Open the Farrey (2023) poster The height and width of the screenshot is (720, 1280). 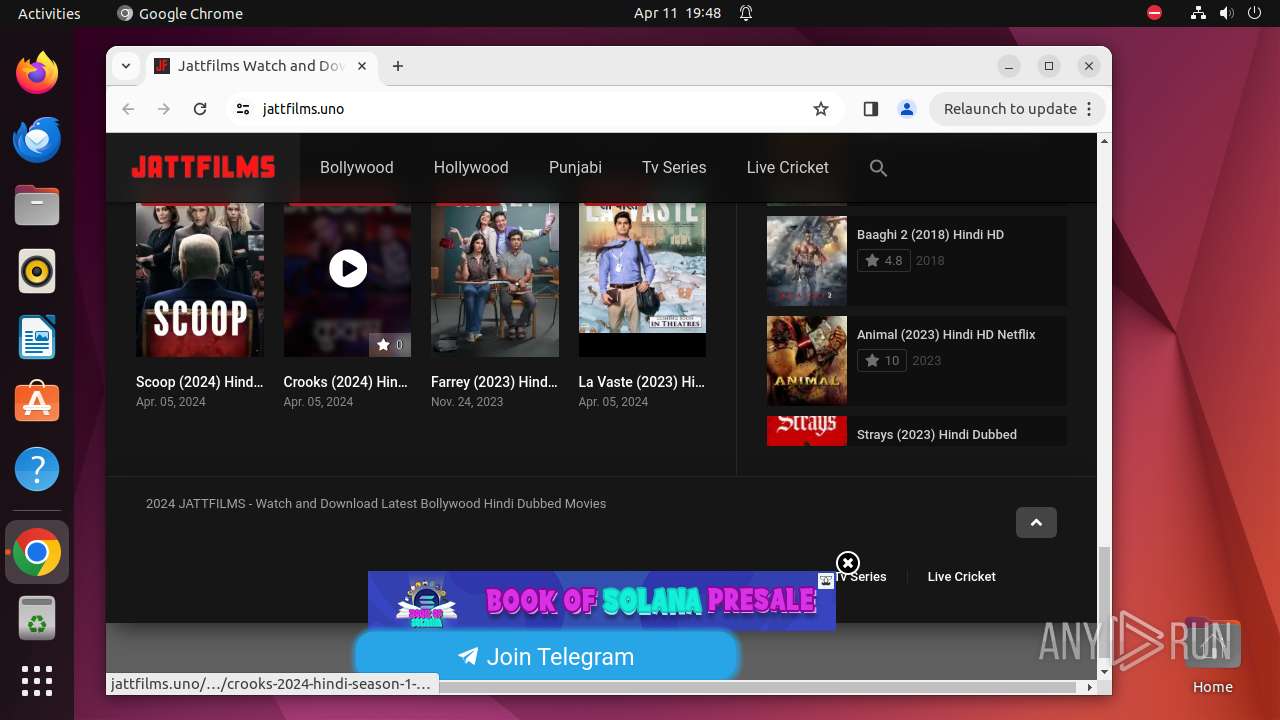click(495, 279)
